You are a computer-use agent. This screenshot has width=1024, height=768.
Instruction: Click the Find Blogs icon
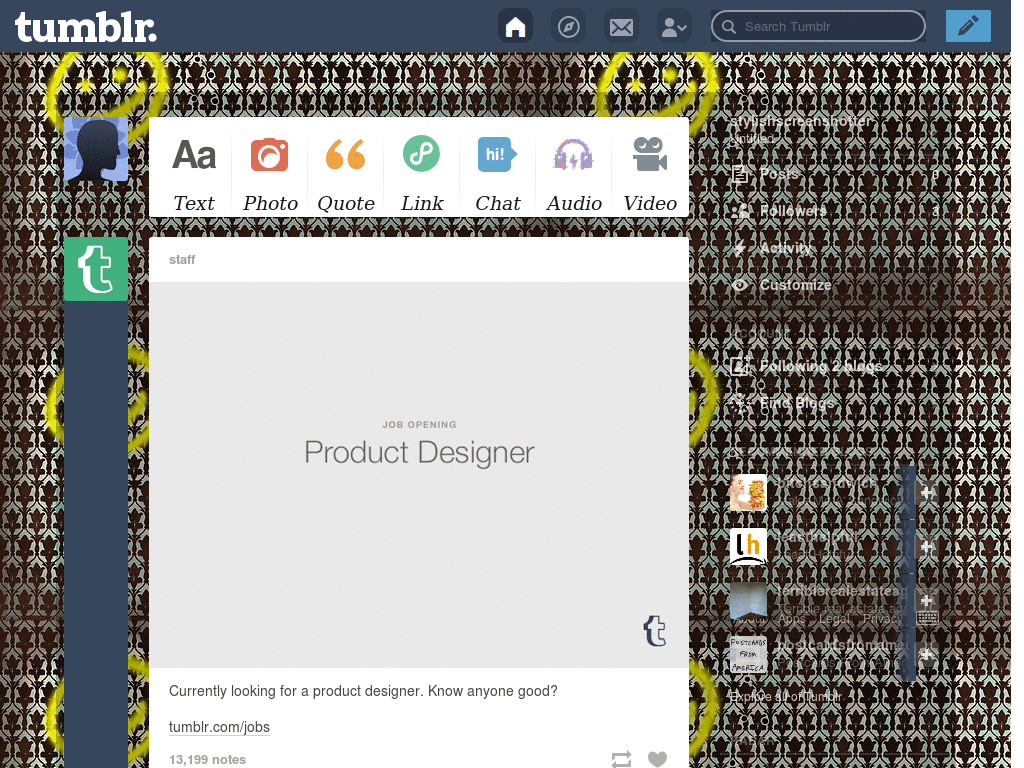pos(740,403)
